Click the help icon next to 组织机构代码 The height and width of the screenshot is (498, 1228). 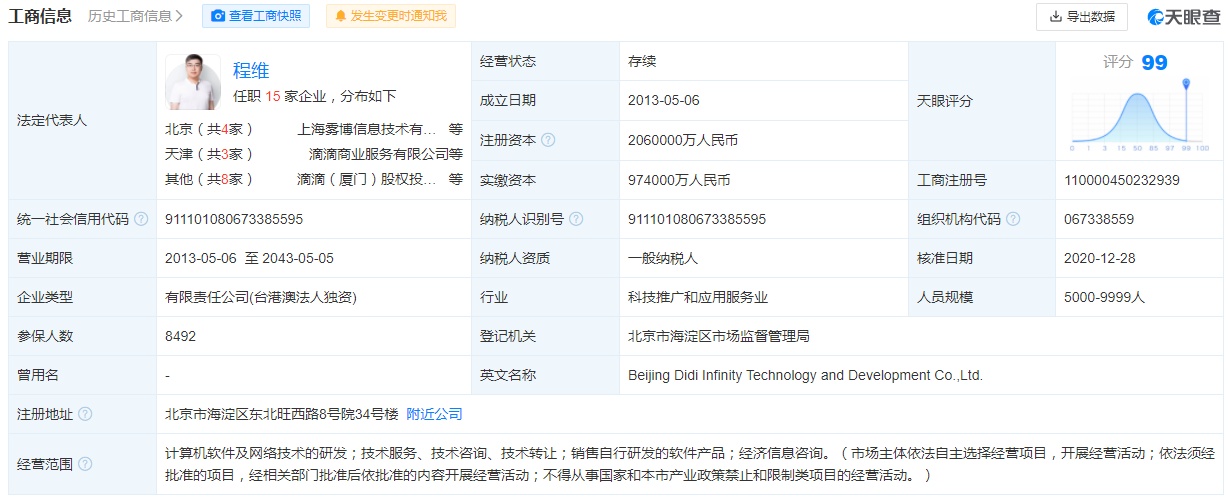1013,219
